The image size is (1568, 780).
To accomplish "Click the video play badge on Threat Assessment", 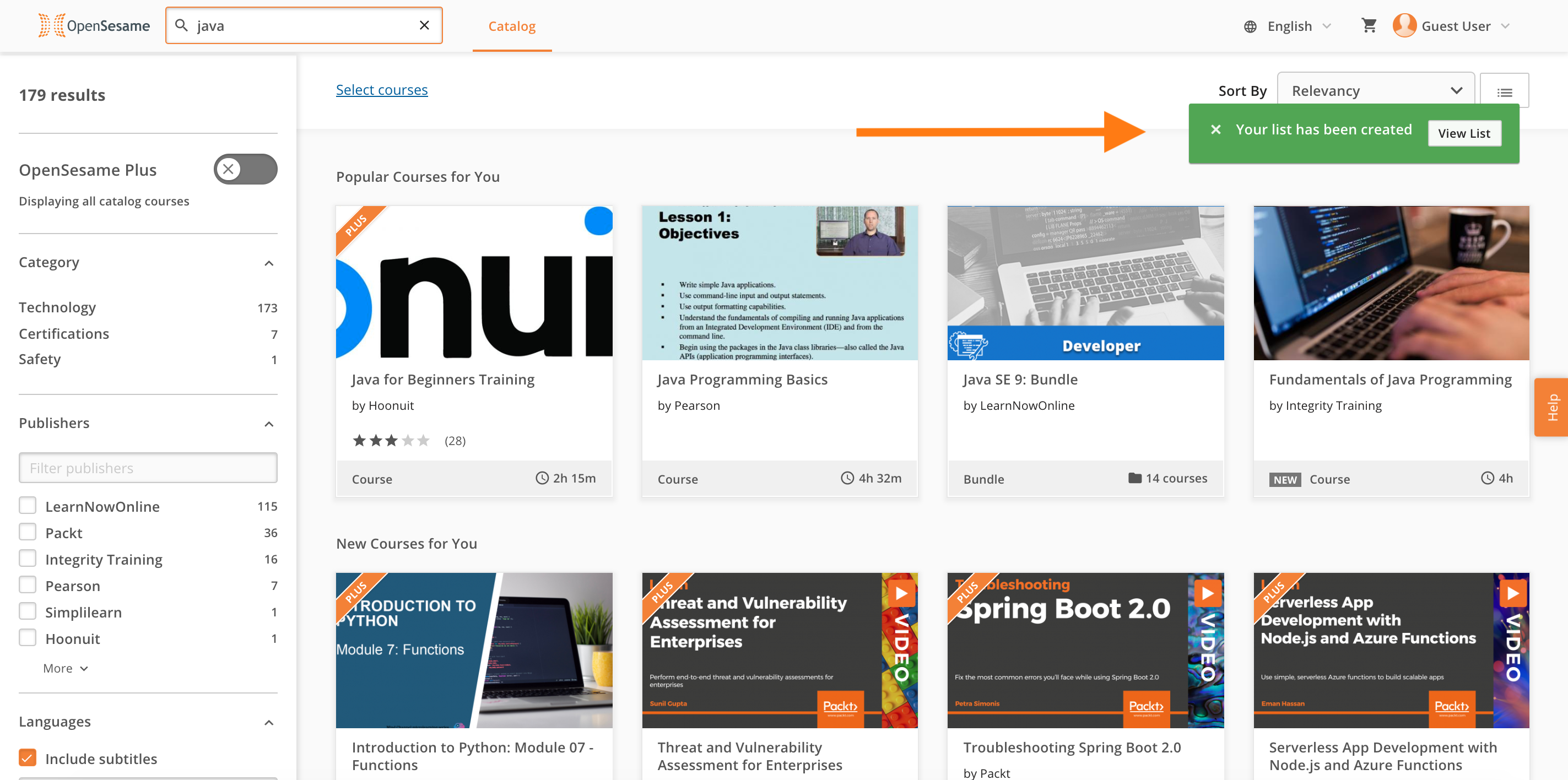I will point(901,593).
